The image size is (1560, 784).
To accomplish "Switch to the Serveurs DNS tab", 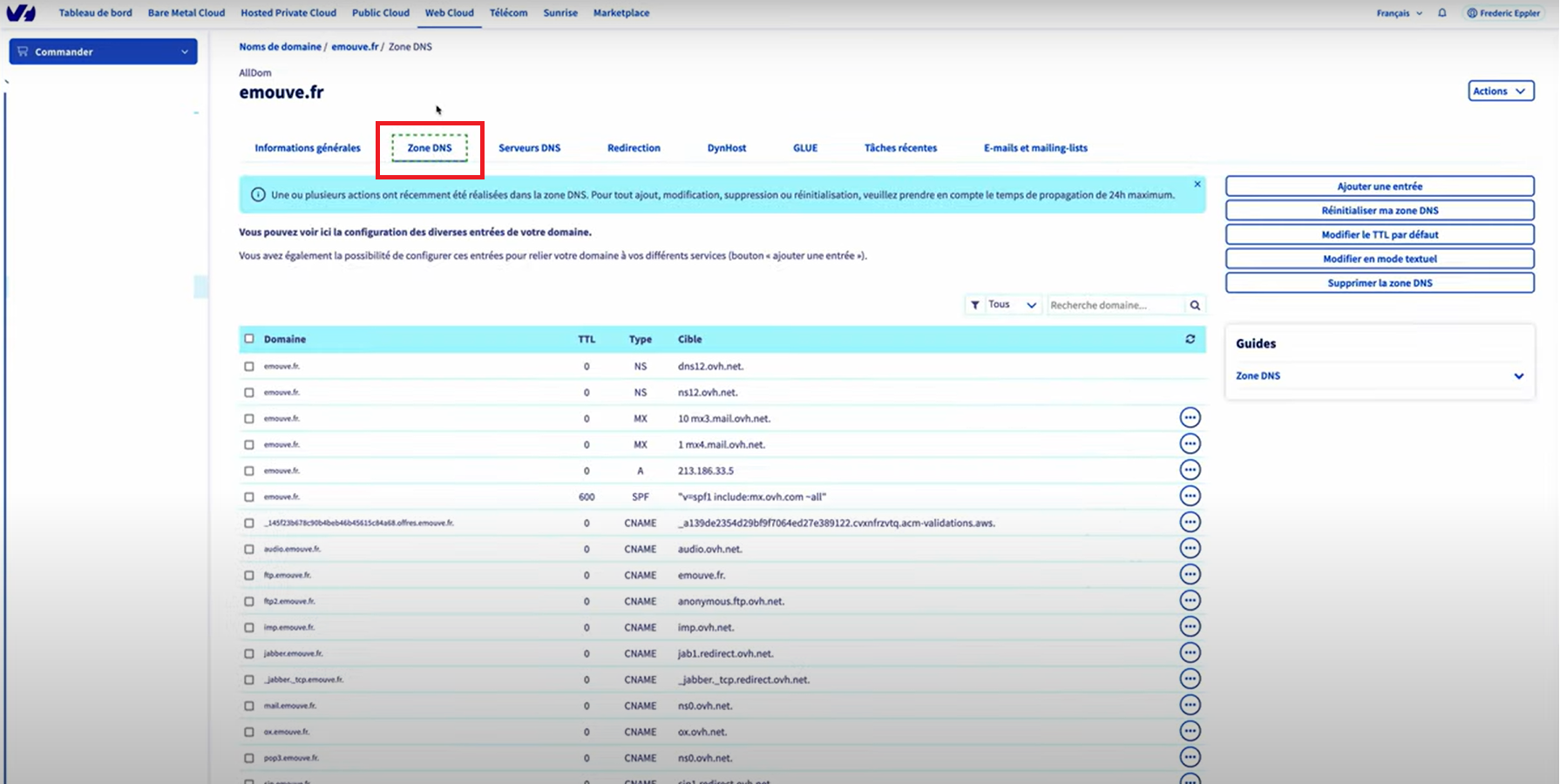I will pyautogui.click(x=529, y=148).
